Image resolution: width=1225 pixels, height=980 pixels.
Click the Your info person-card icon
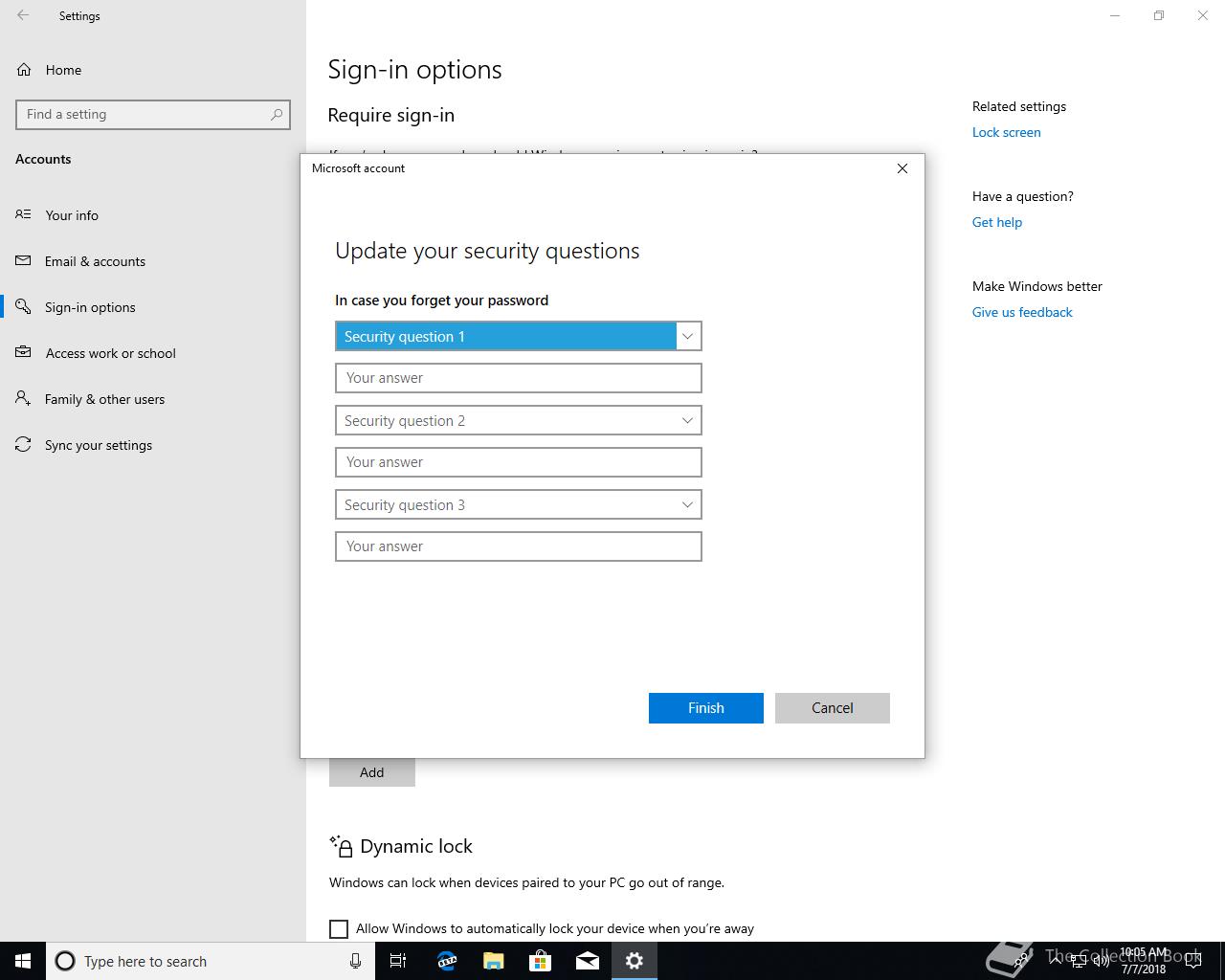[x=23, y=214]
